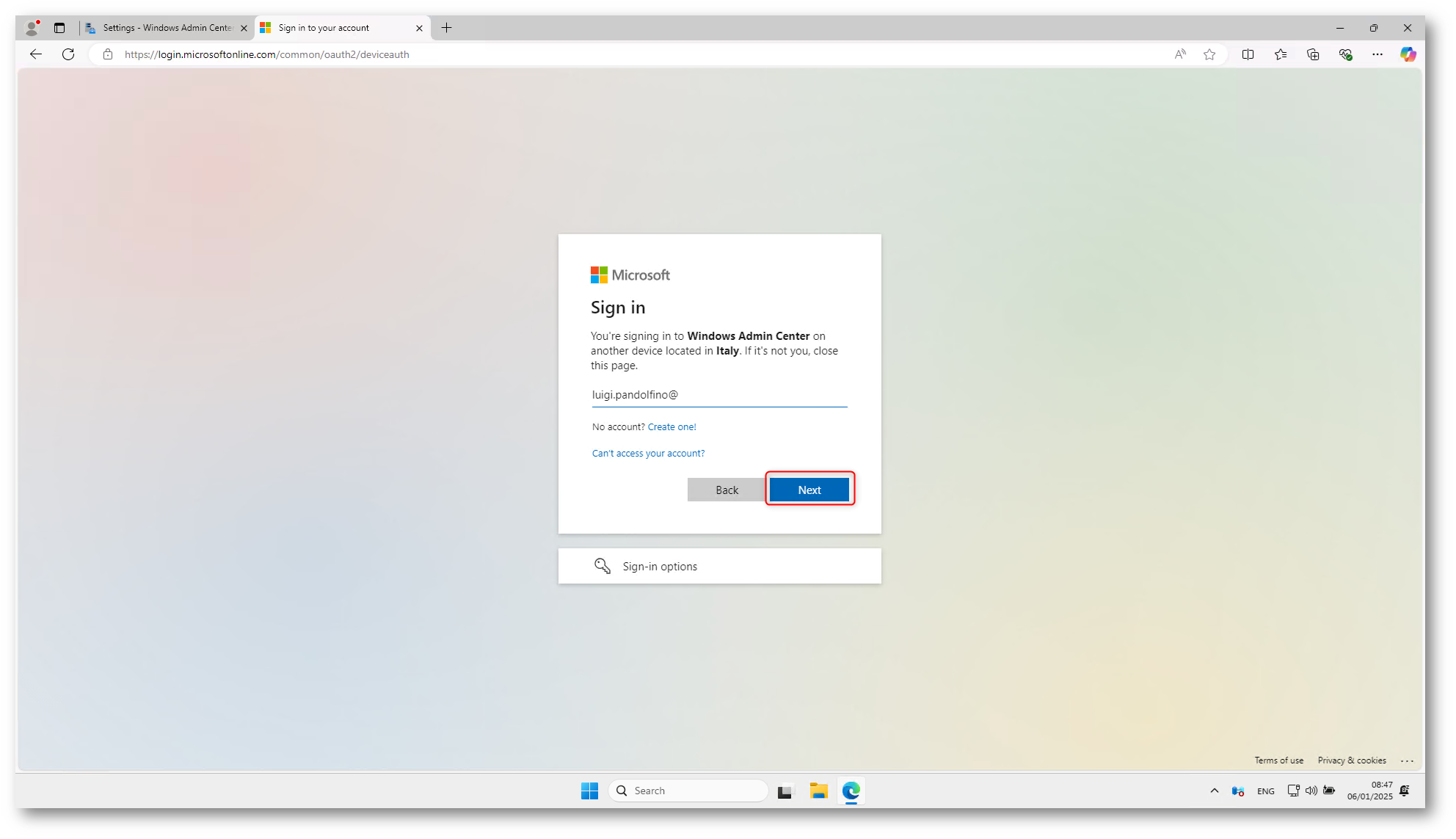This screenshot has height=839, width=1456.
Task: Open Sign-in options
Action: [x=719, y=566]
